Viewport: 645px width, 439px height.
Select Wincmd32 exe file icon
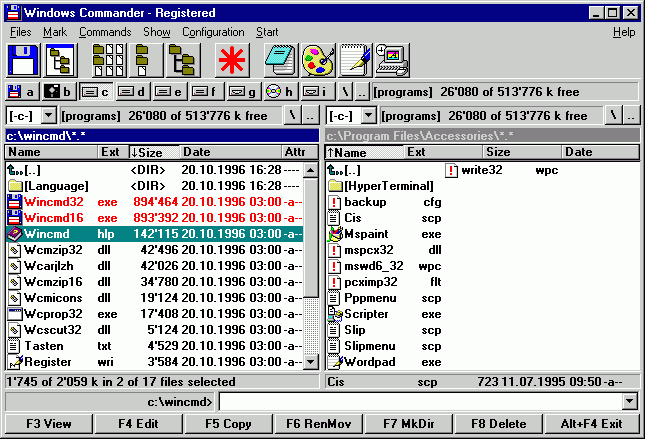(14, 202)
